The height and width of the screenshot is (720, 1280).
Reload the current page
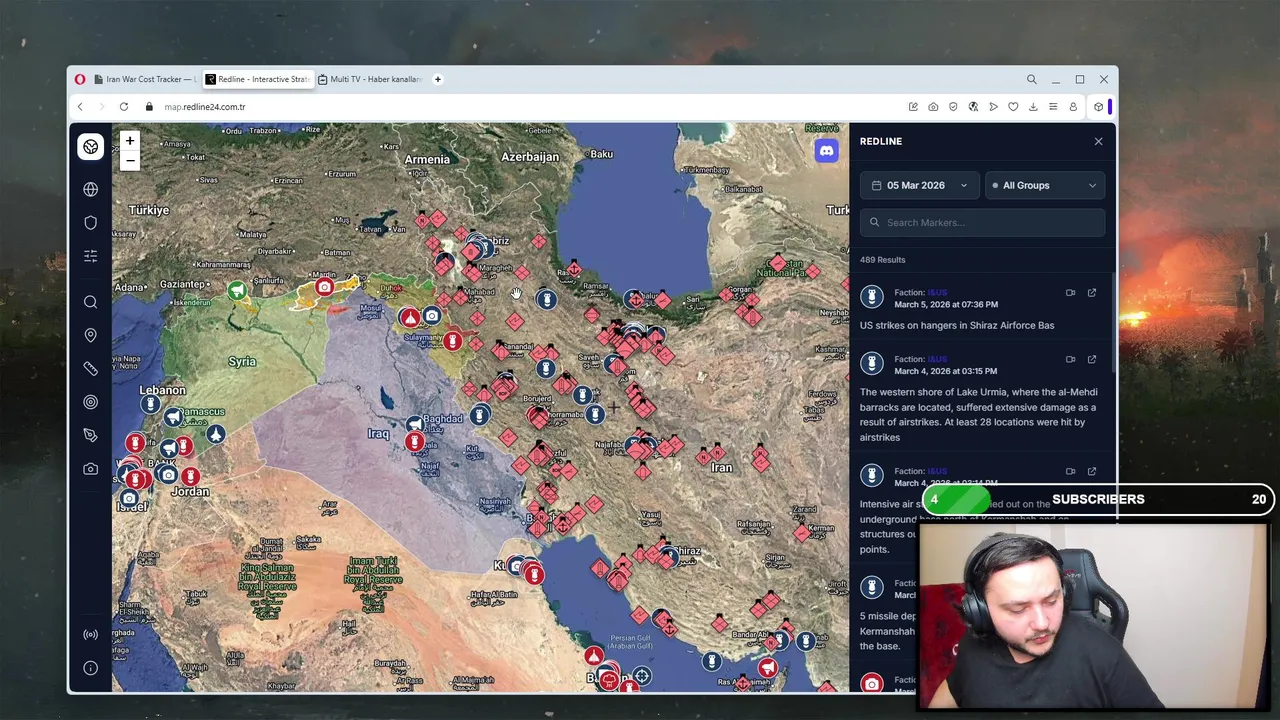124,107
